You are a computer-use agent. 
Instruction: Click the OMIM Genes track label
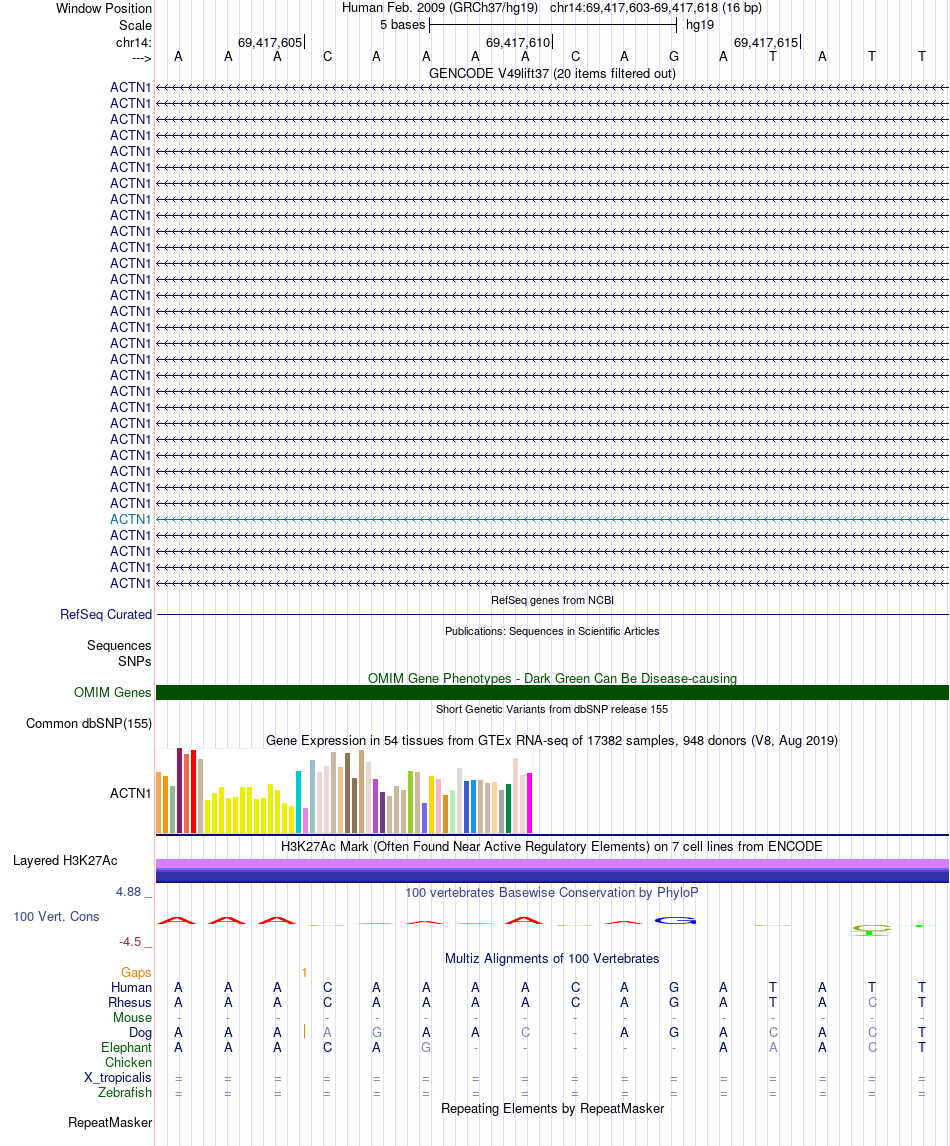[113, 692]
